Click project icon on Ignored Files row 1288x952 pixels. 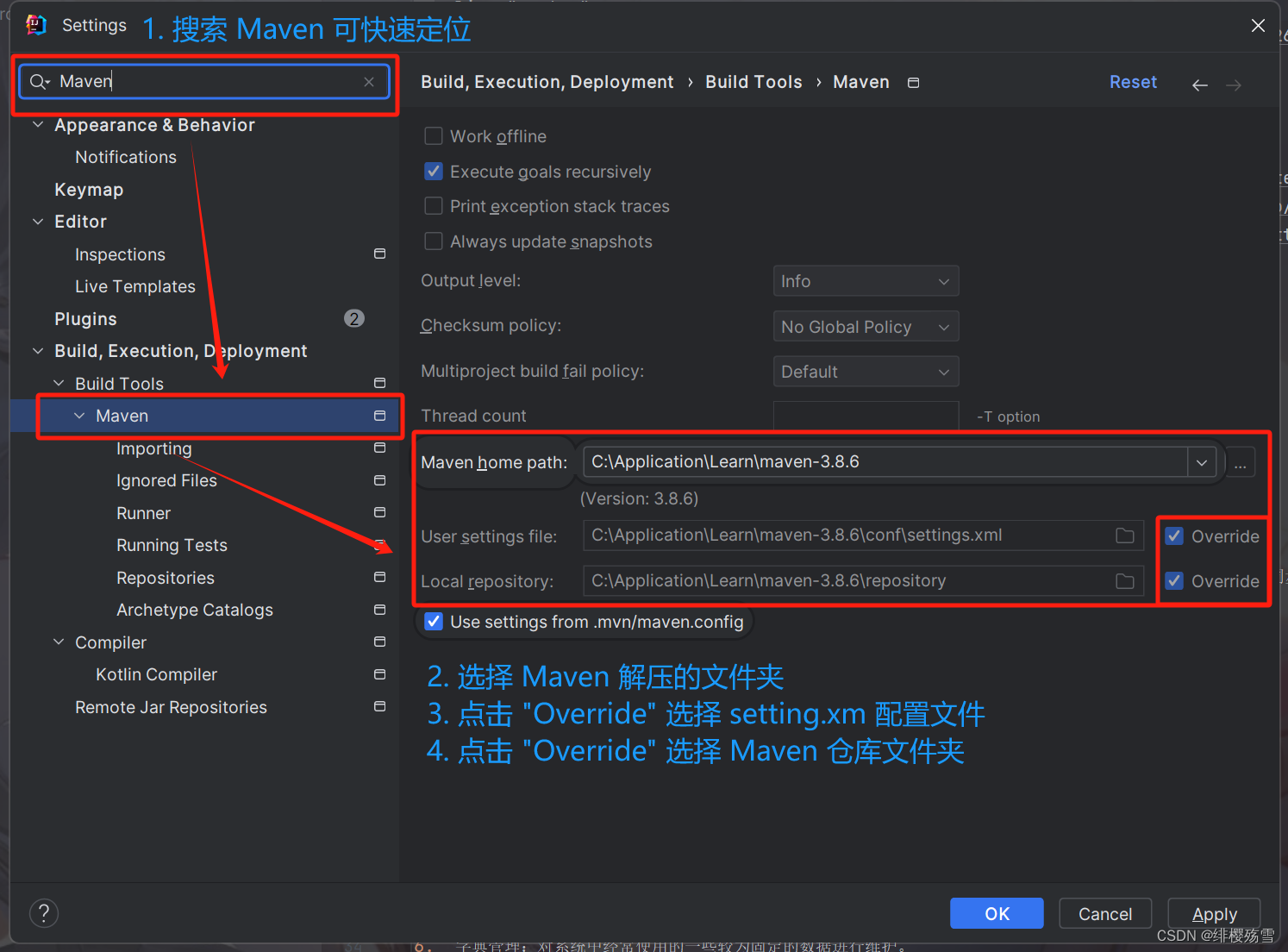click(379, 480)
